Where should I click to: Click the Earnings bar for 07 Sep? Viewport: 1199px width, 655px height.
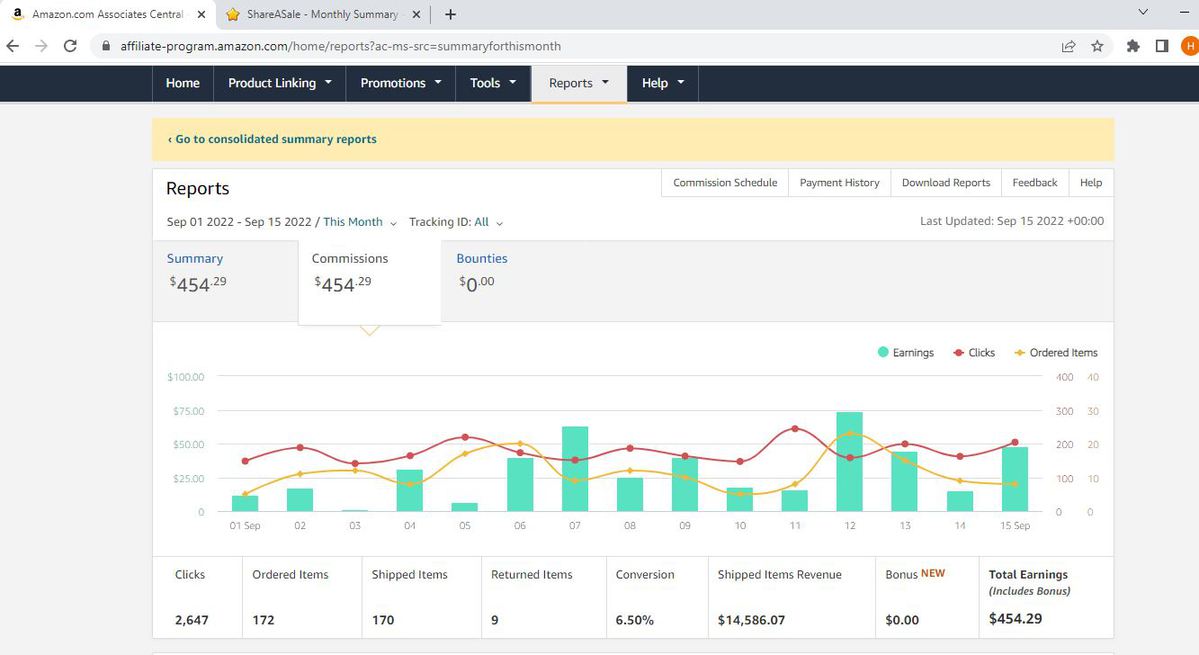coord(575,469)
